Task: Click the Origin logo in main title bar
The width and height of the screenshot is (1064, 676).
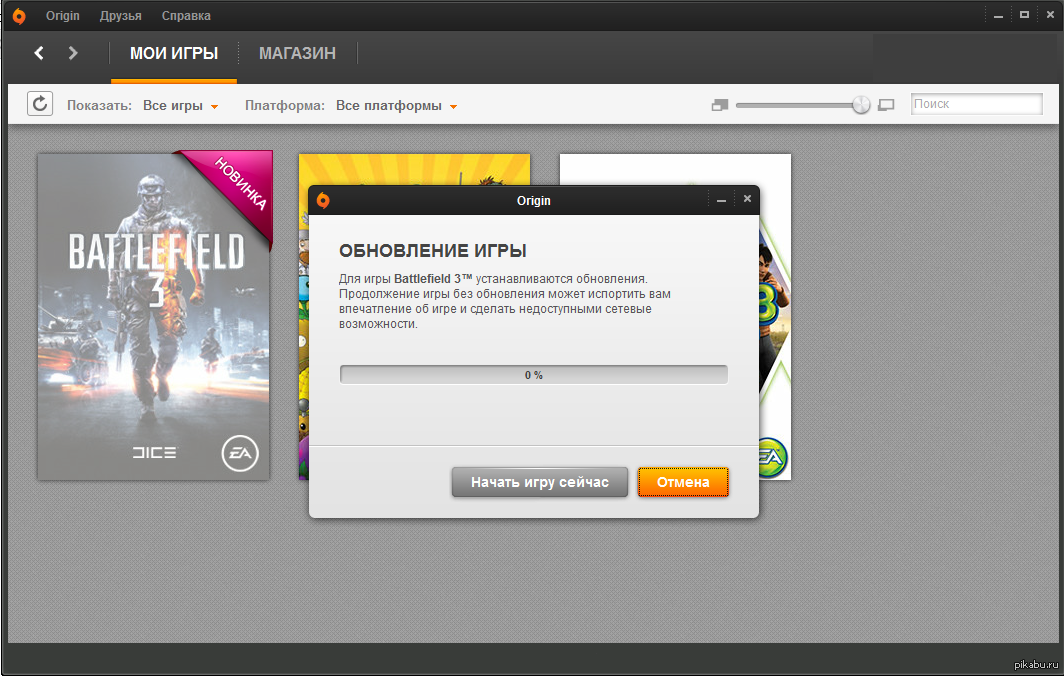Action: [19, 16]
